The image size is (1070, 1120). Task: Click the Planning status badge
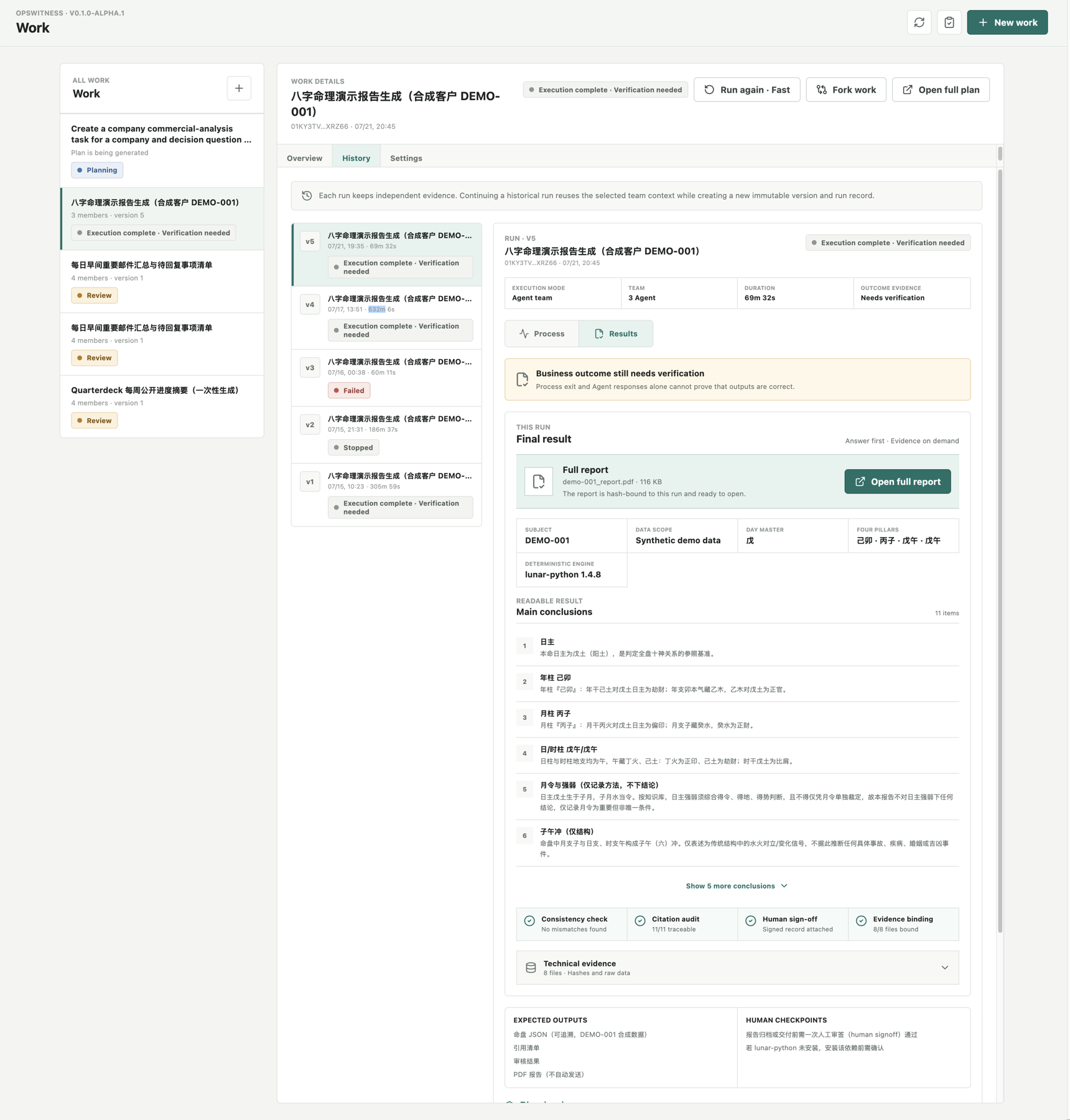tap(97, 170)
